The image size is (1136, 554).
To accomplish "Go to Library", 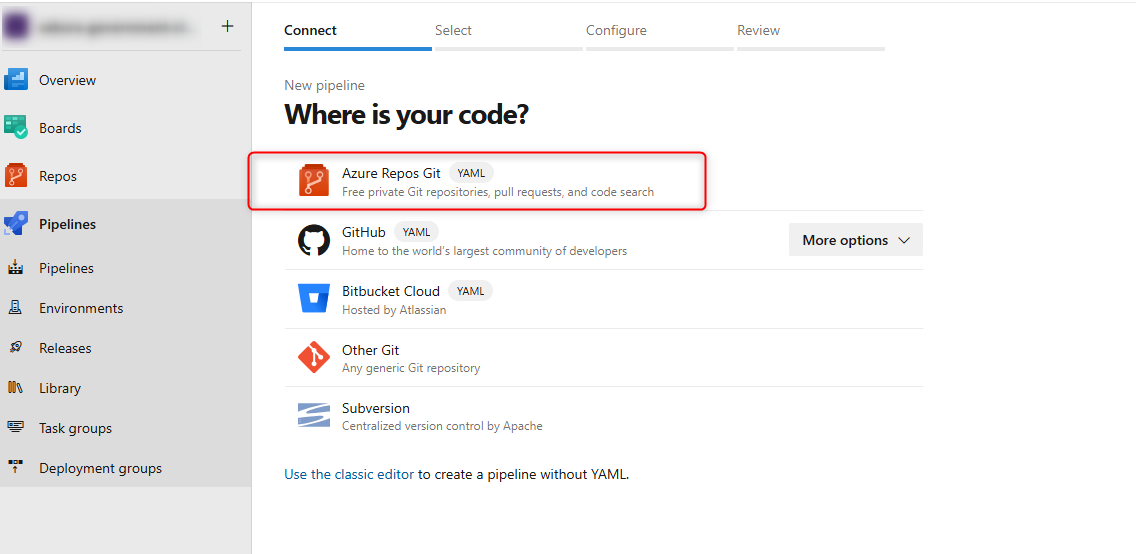I will (125, 387).
